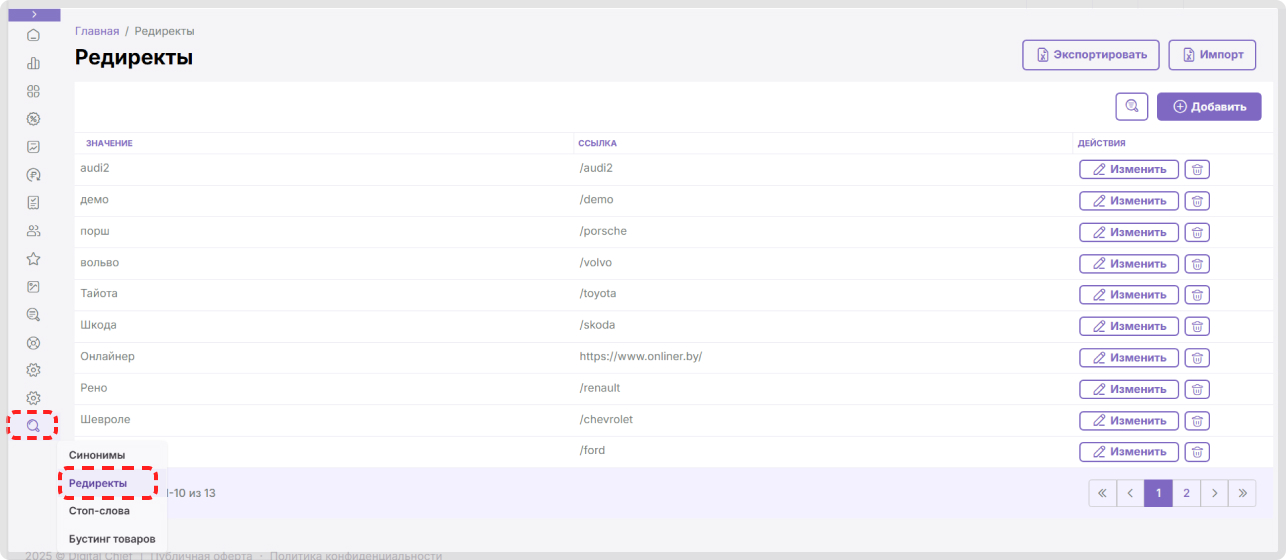The image size is (1286, 560).
Task: Open the bar chart statistics icon
Action: click(x=33, y=63)
